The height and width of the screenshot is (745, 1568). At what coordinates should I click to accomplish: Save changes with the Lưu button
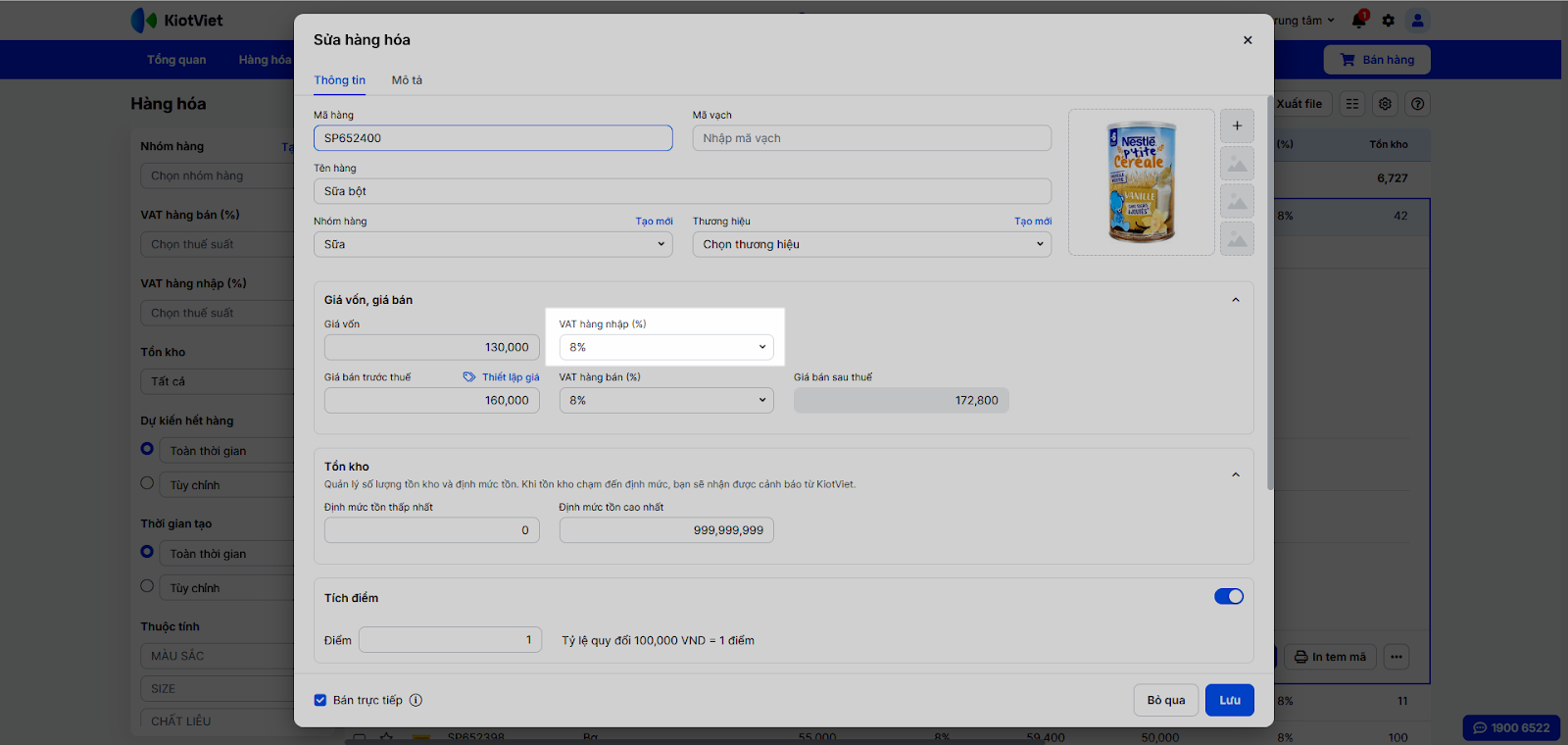(x=1230, y=700)
